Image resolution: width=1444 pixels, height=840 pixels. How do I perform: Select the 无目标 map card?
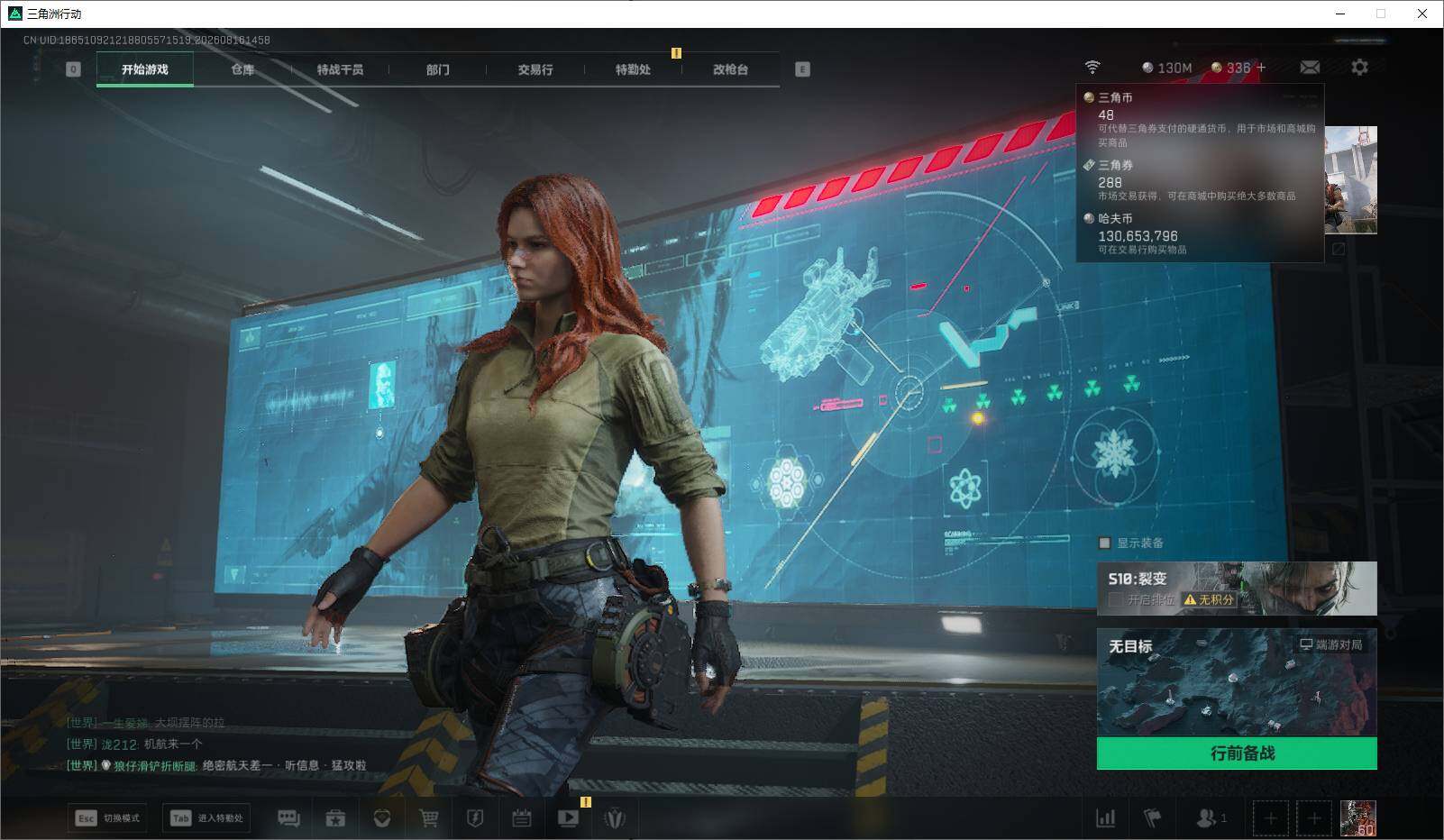tap(1237, 682)
